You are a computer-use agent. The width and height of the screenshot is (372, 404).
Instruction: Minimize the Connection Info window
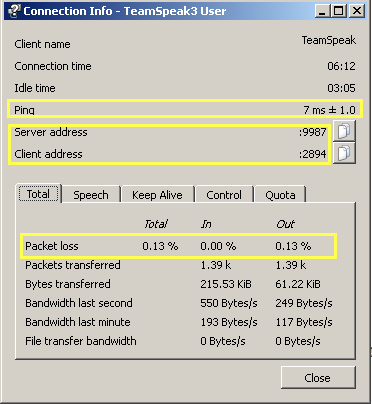click(x=322, y=11)
